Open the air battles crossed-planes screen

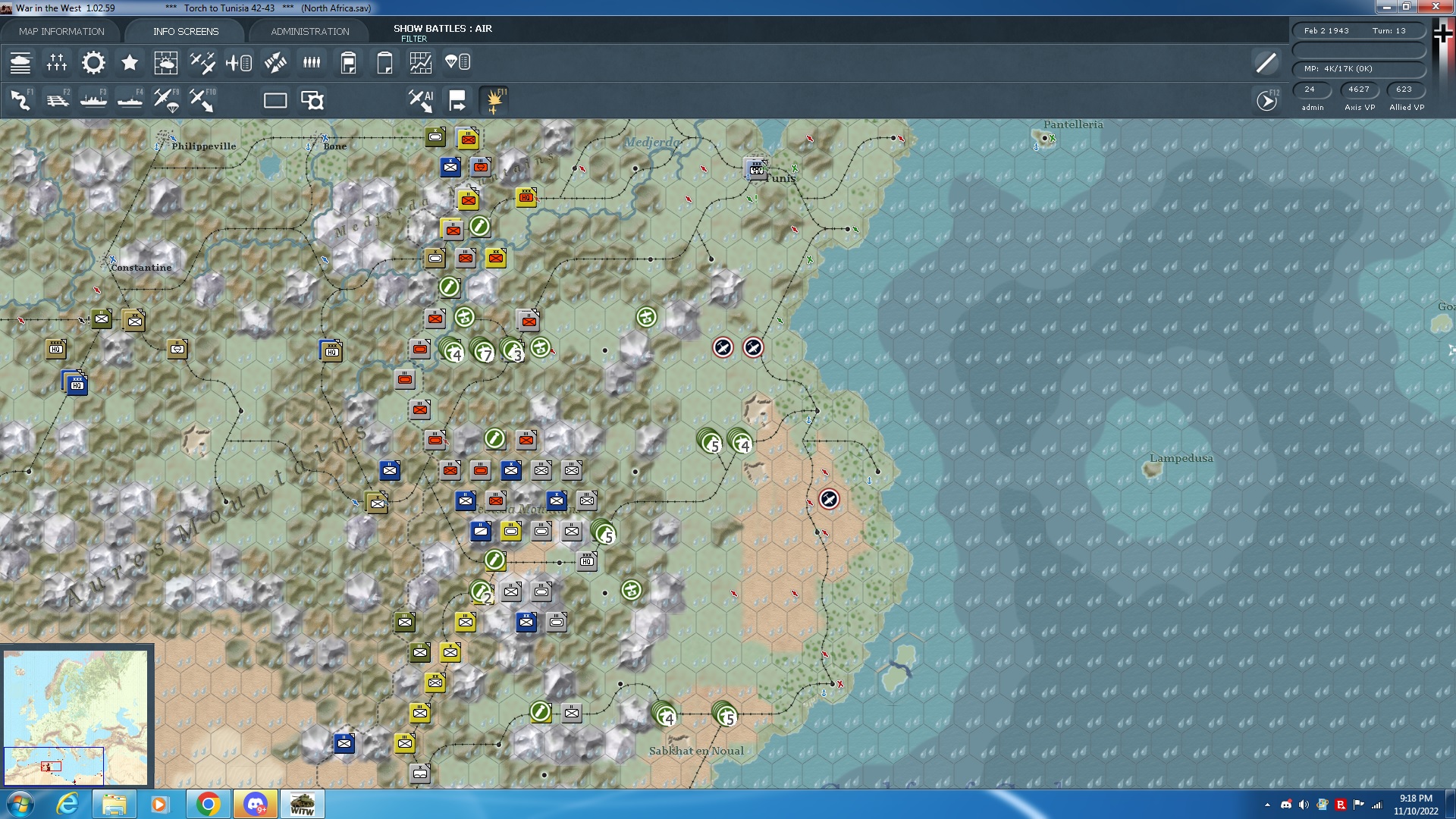pyautogui.click(x=201, y=63)
